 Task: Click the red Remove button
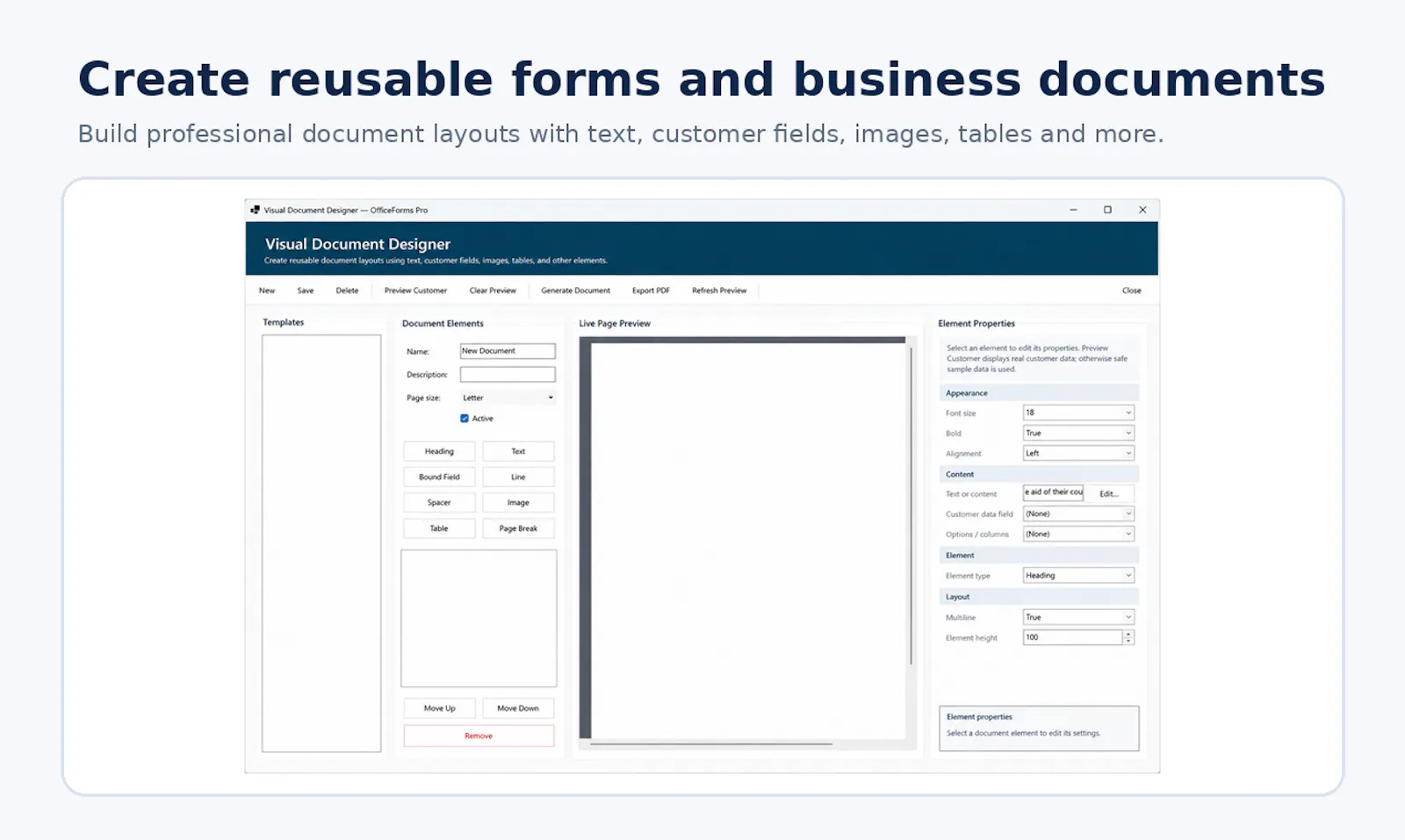click(x=479, y=736)
